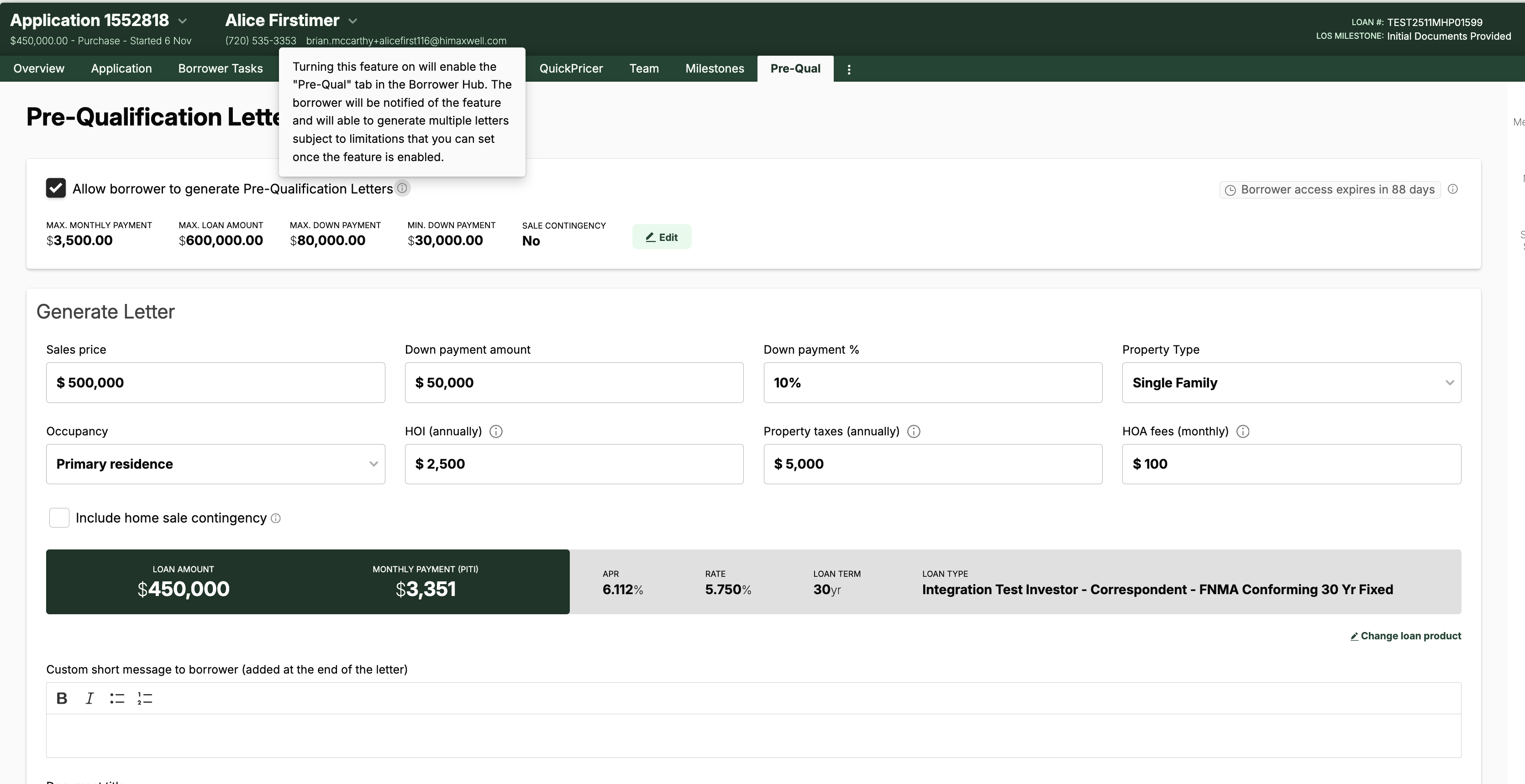The image size is (1525, 784).
Task: Insert a numbered list in message
Action: (145, 698)
